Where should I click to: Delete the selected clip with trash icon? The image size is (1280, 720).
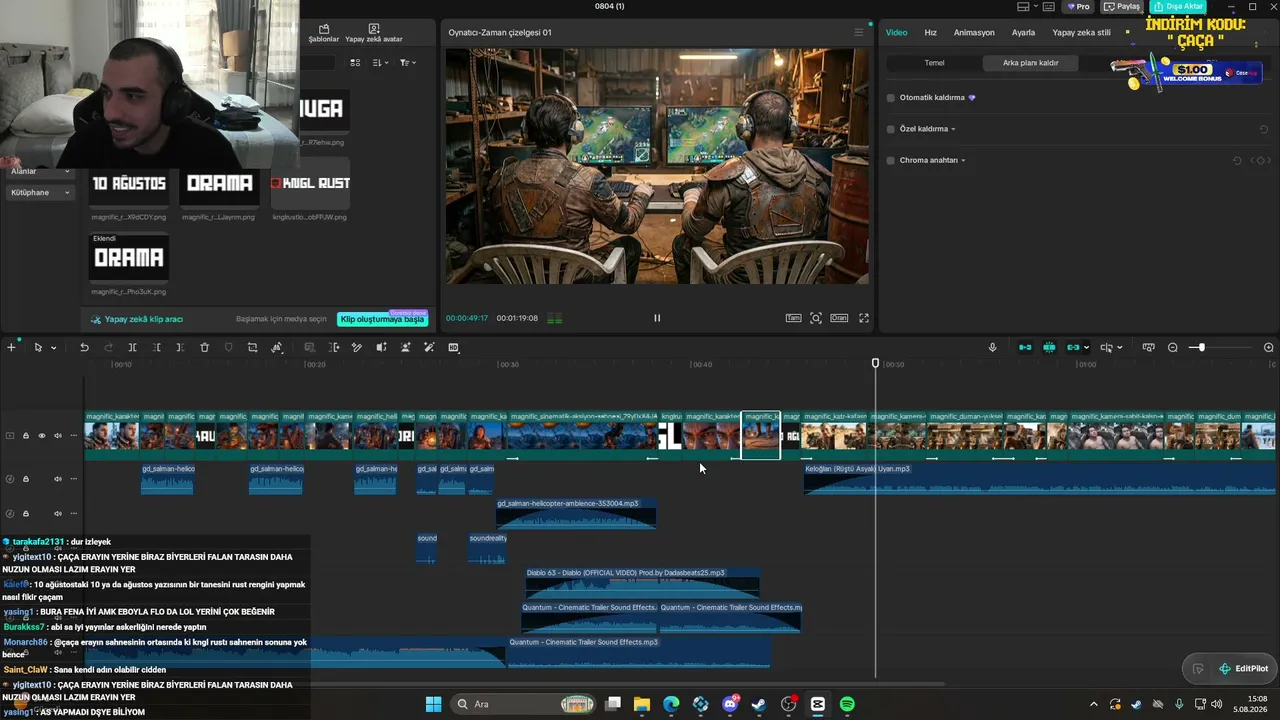(x=204, y=348)
